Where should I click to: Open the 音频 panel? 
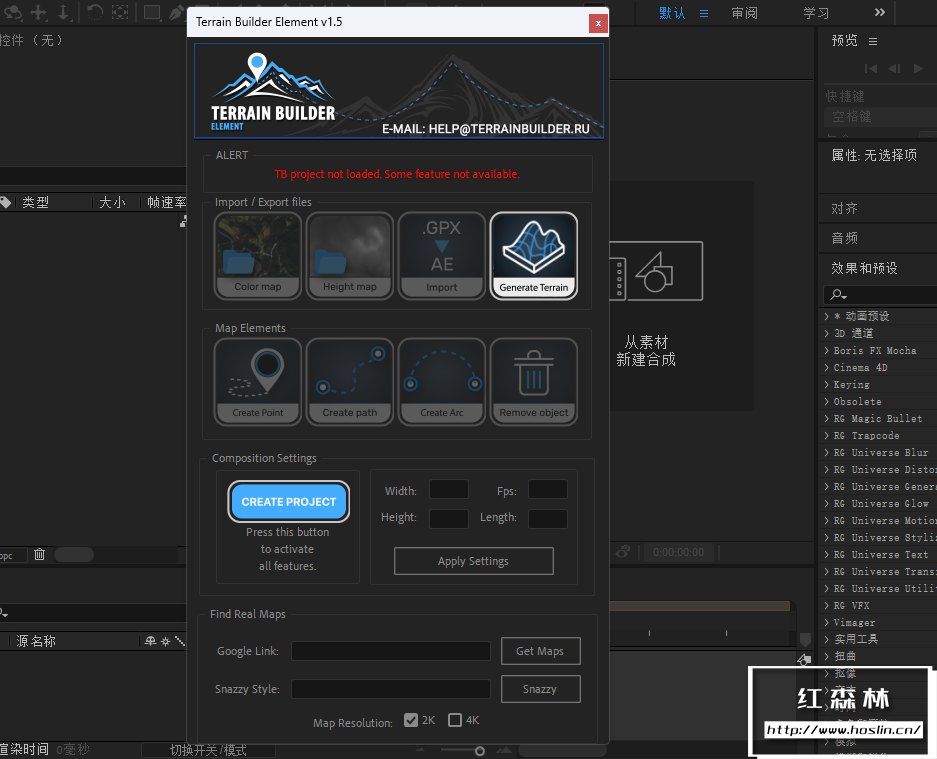(844, 238)
